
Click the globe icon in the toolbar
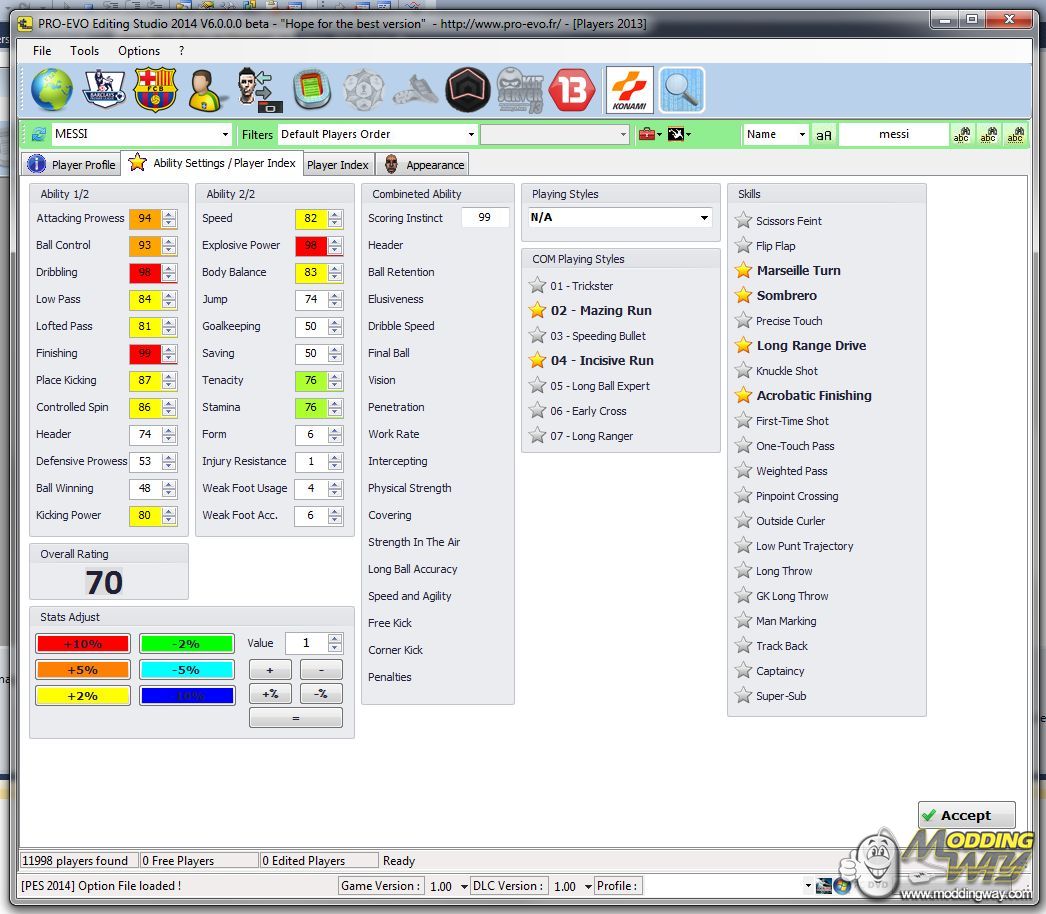pos(51,90)
